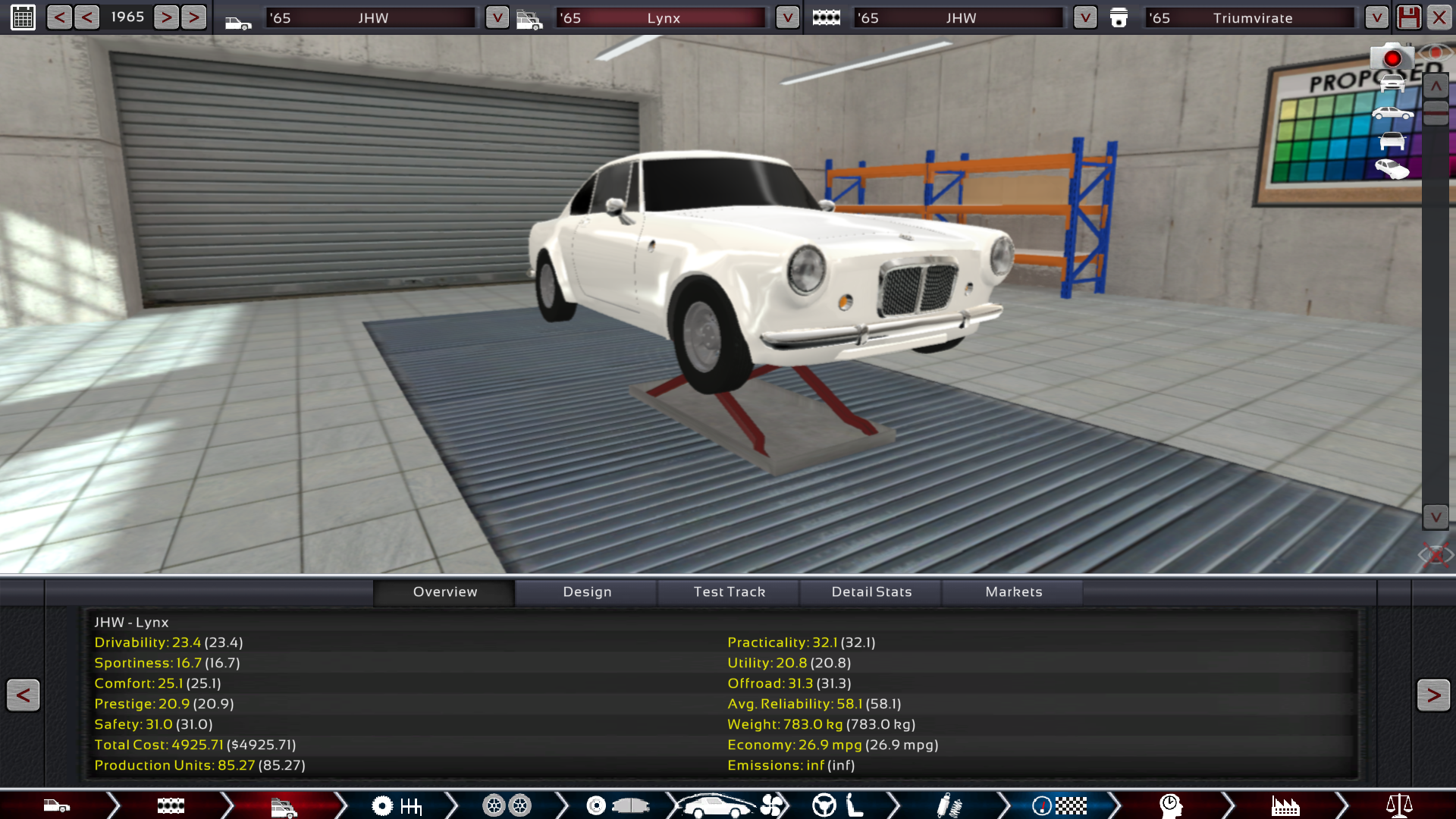1456x819 pixels.
Task: Open the factory production step icon
Action: pyautogui.click(x=1285, y=805)
